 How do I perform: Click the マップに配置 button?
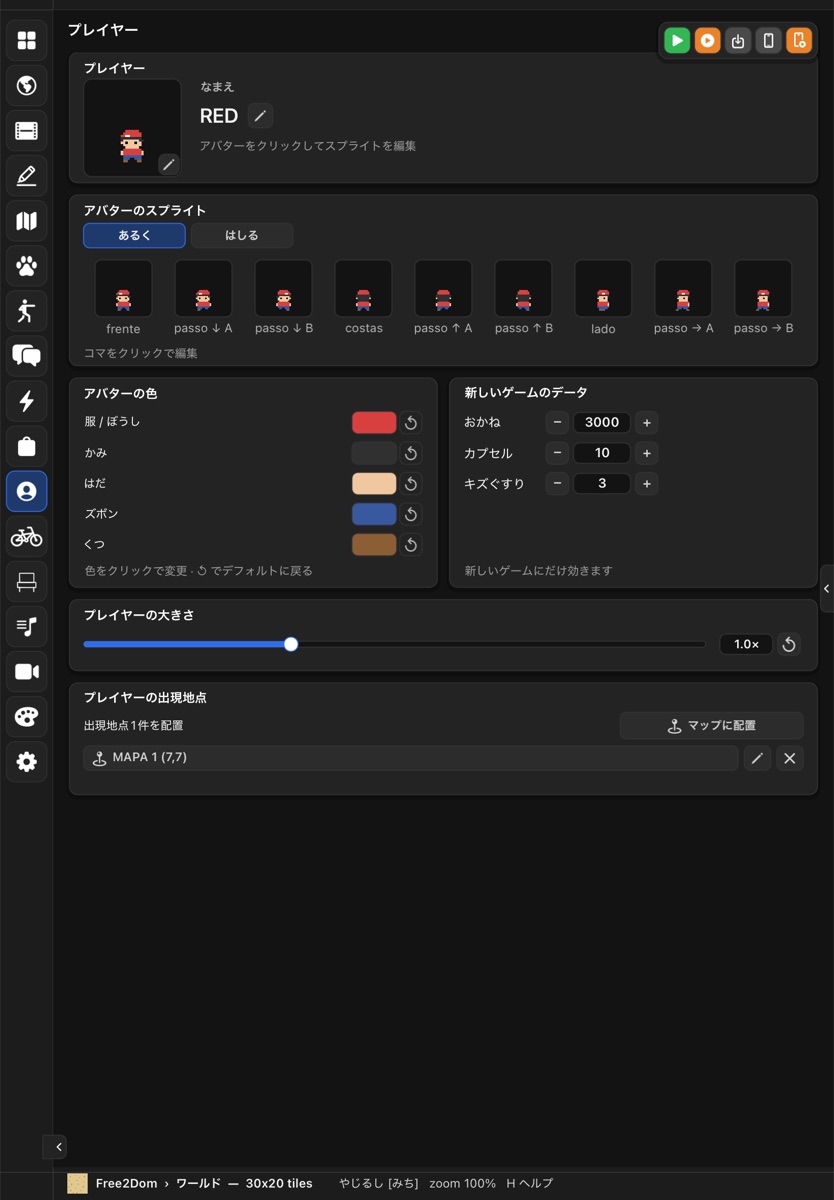click(x=712, y=725)
